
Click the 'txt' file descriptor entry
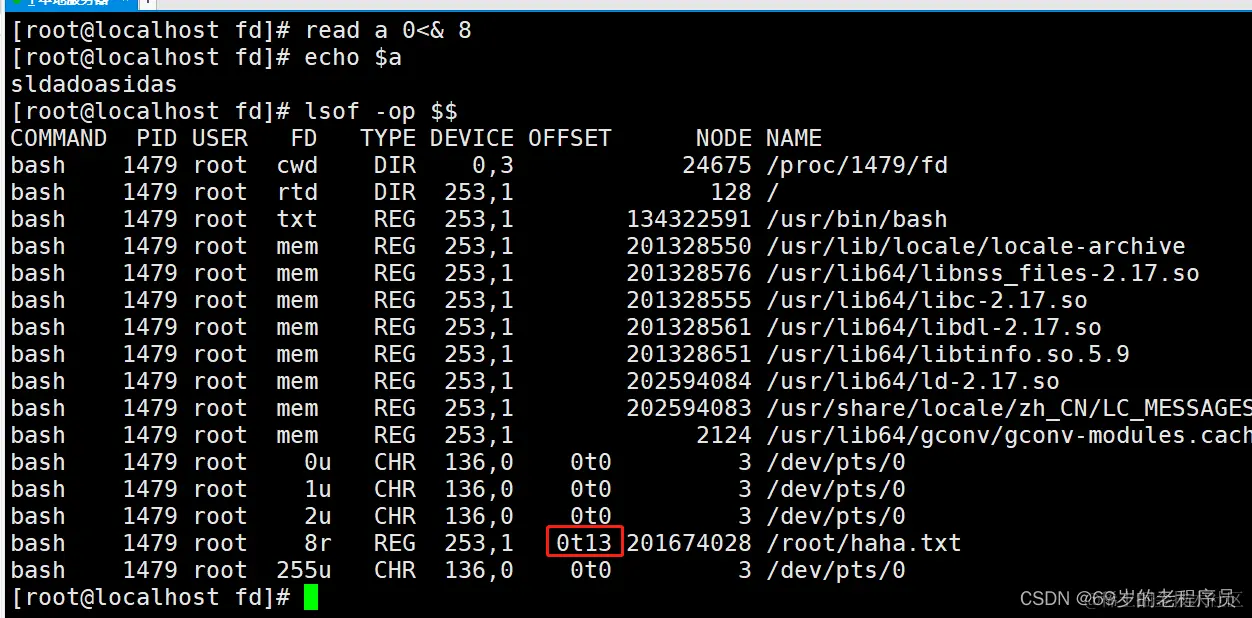coord(297,220)
